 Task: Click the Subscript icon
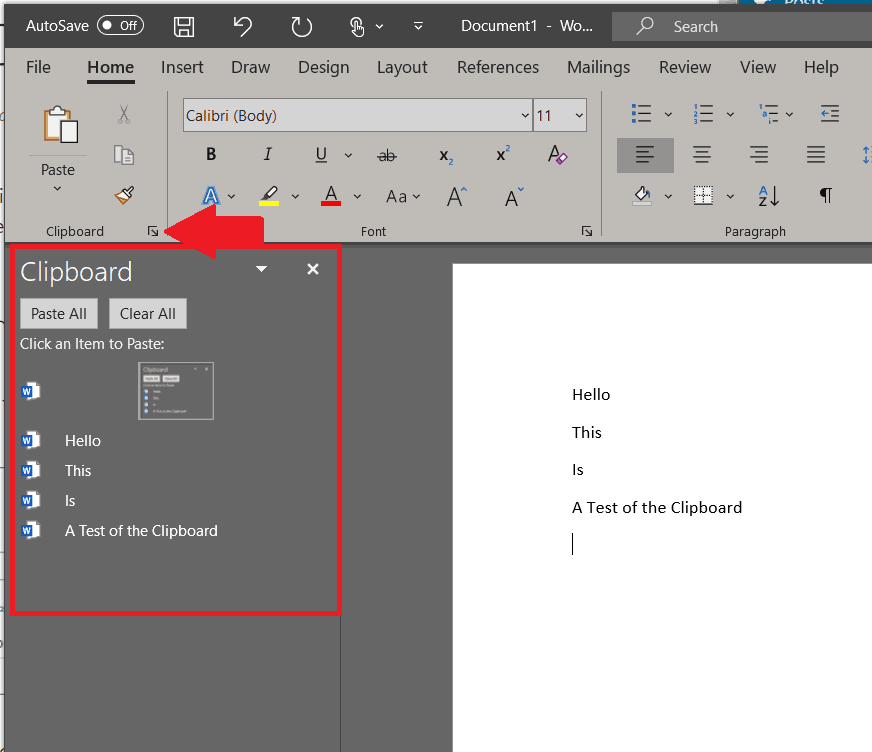tap(445, 156)
